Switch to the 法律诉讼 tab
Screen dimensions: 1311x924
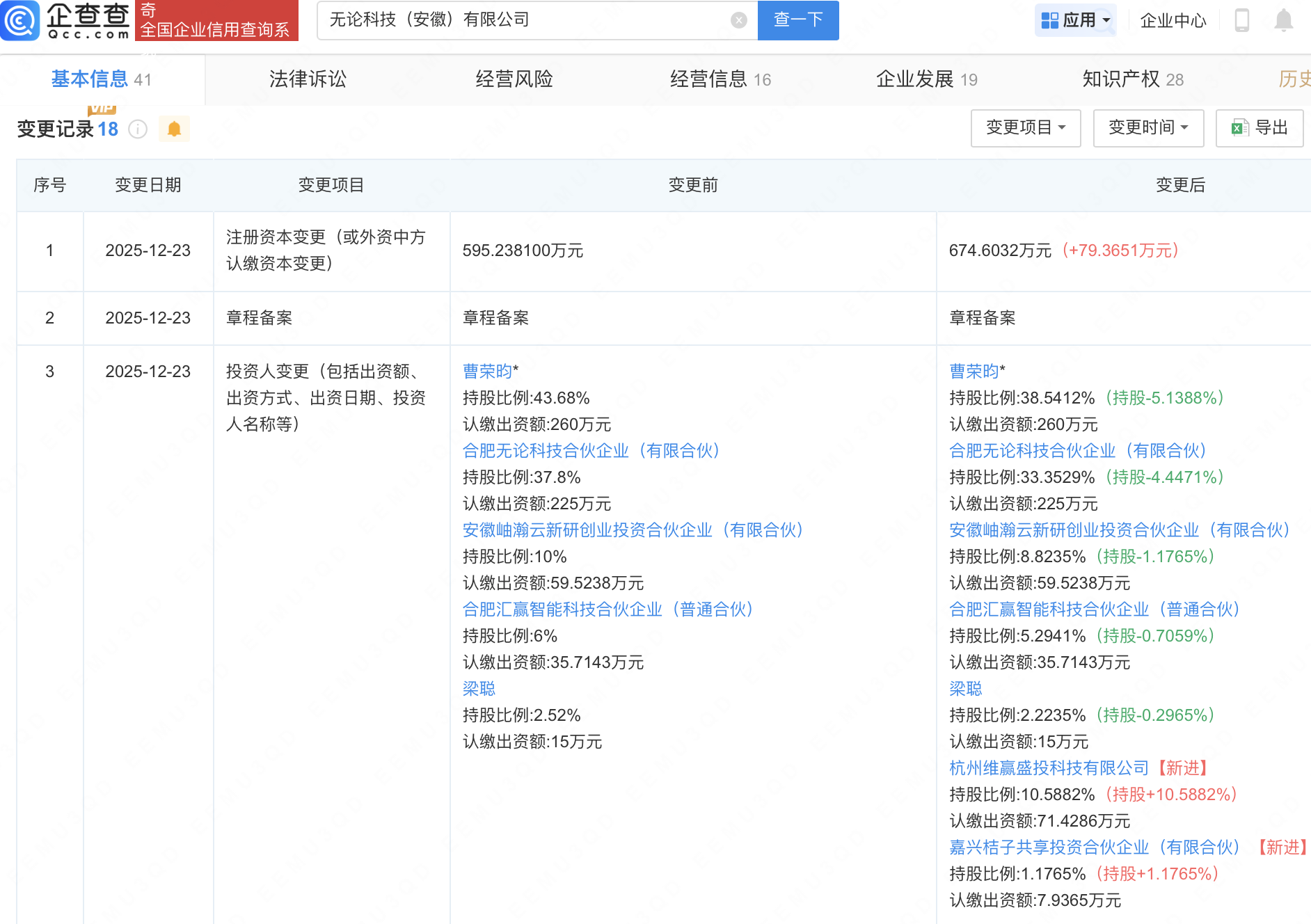[308, 79]
